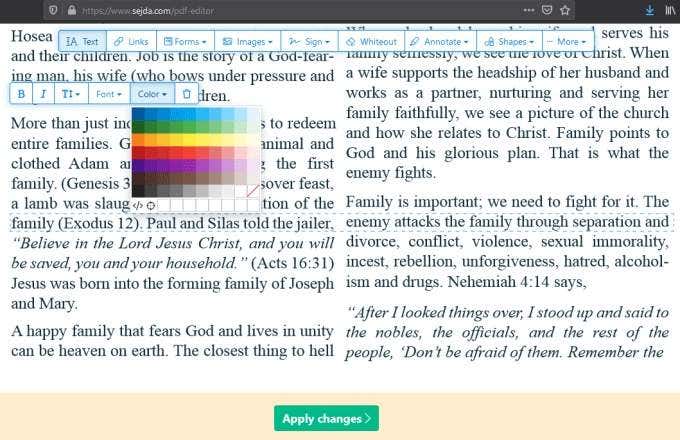Delete text with the trash icon
Viewport: 680px width, 440px height.
186,94
